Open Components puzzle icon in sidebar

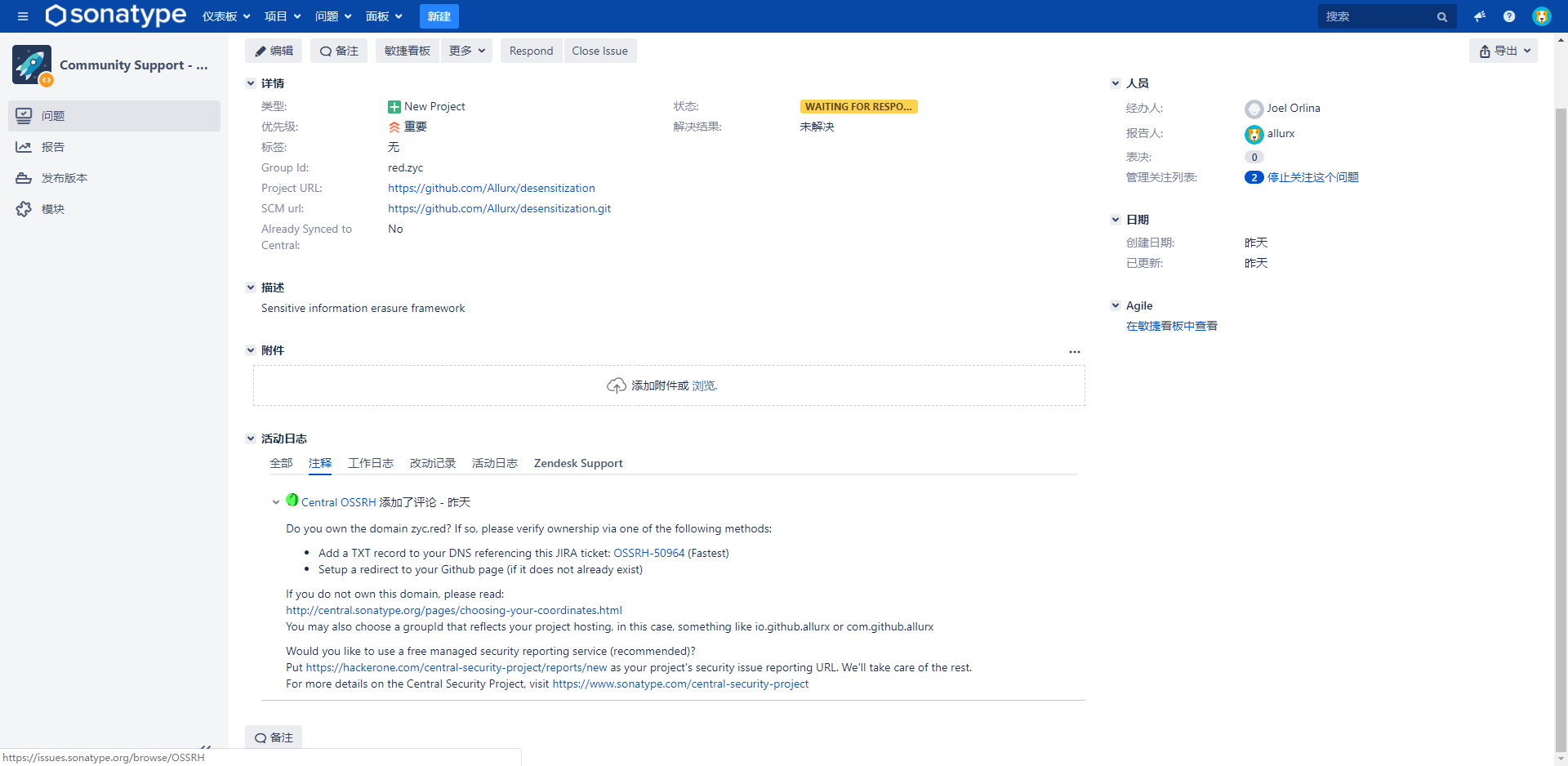24,209
